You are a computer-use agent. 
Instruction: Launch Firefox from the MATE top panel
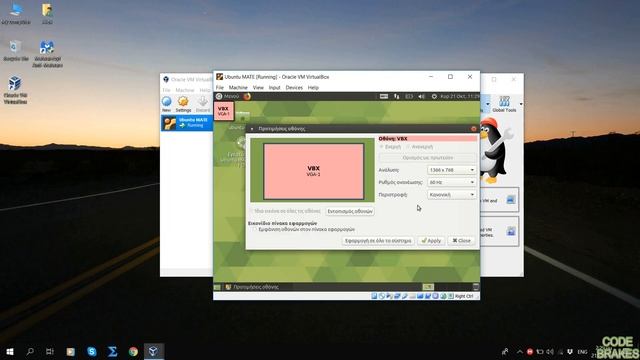(x=247, y=96)
